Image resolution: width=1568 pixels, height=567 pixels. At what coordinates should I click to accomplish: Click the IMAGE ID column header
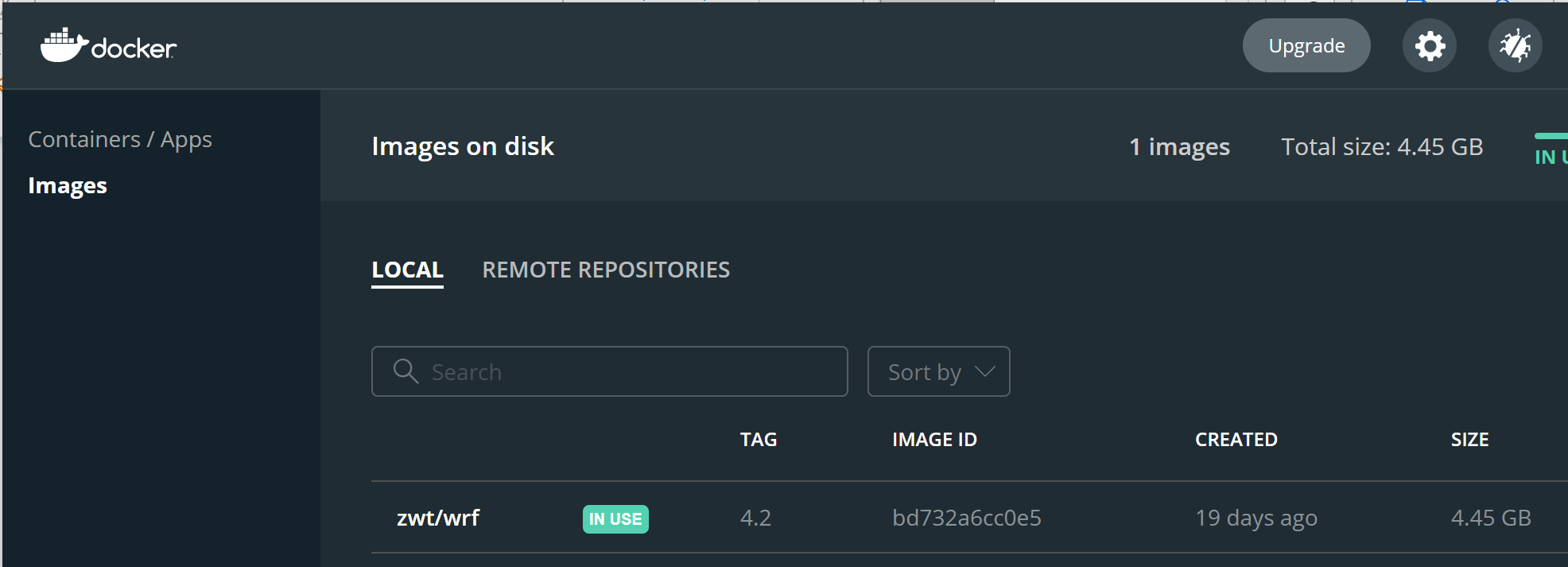(934, 440)
